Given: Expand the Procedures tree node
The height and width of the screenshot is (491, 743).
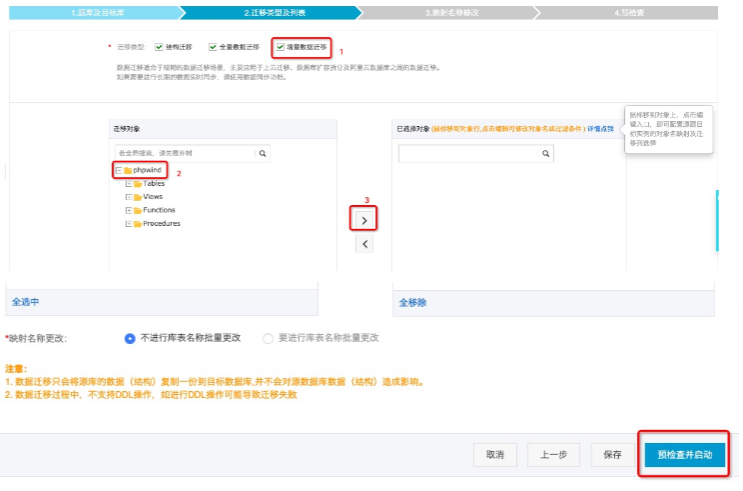Looking at the screenshot, I should pos(128,224).
